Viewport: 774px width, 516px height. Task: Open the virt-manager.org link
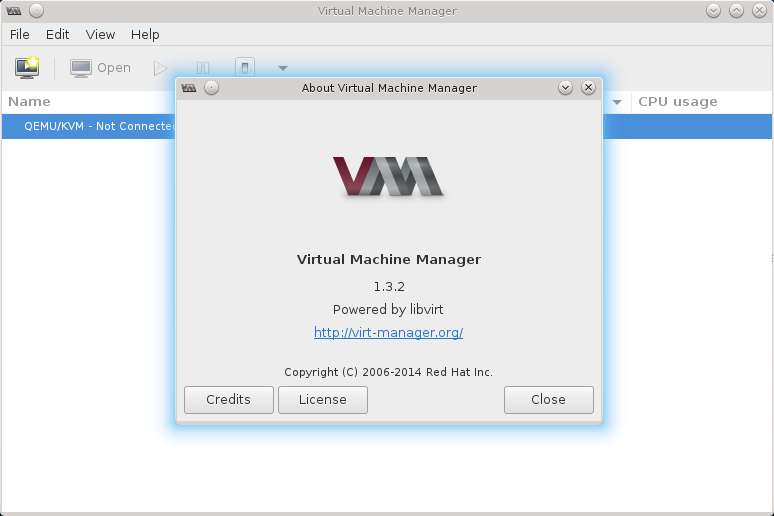[x=388, y=332]
